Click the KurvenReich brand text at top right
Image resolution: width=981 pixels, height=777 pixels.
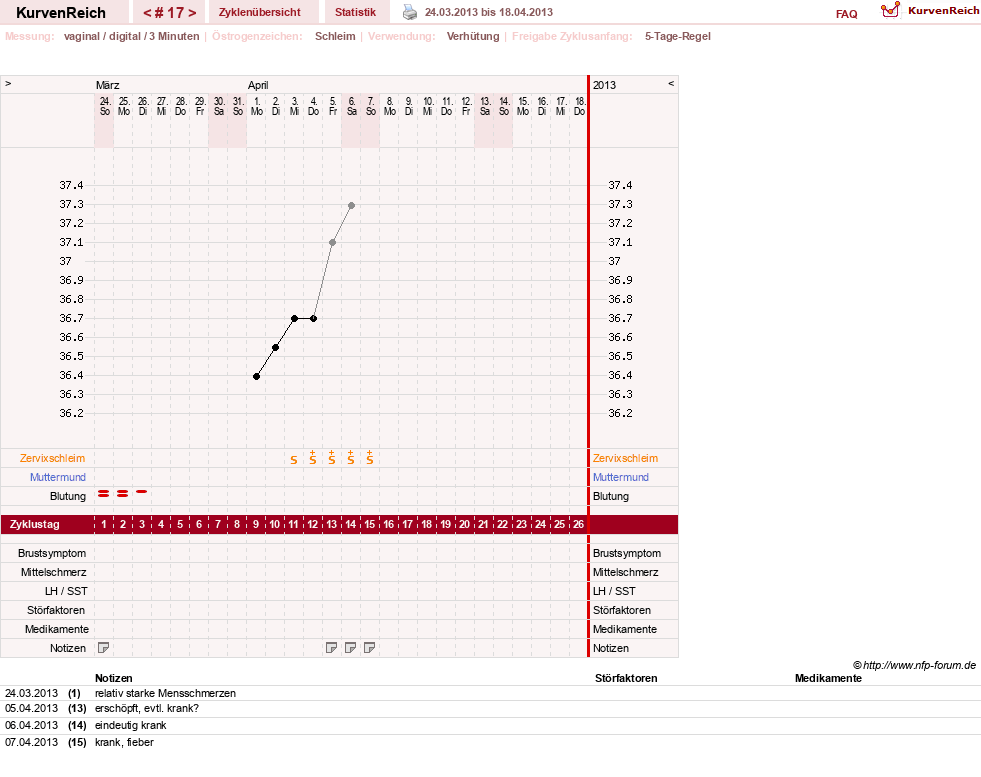943,11
